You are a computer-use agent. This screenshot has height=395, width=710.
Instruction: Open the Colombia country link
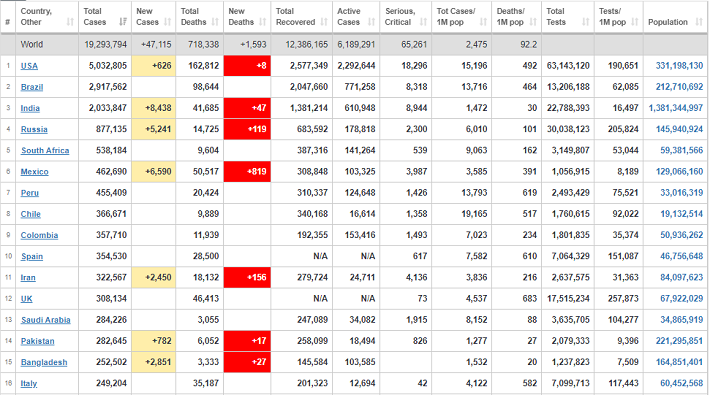click(x=39, y=235)
